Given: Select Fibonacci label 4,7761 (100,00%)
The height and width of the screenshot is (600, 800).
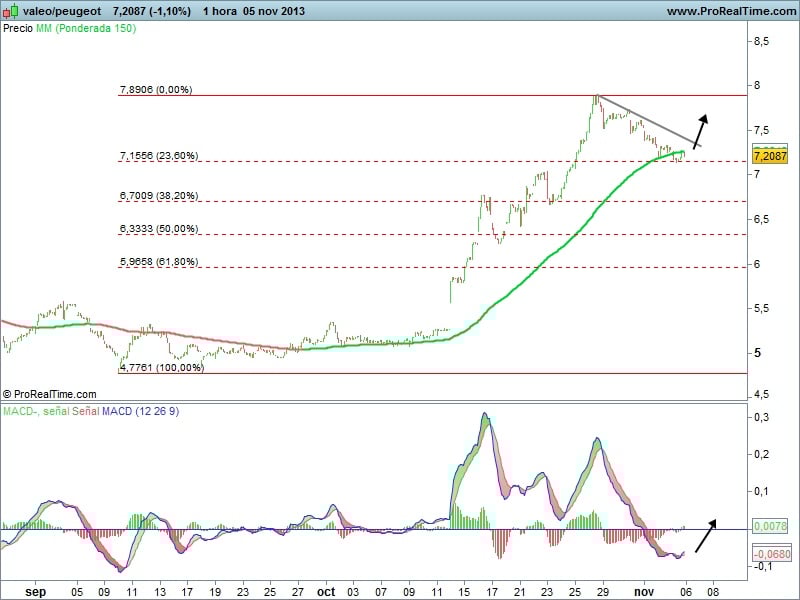Looking at the screenshot, I should click(x=162, y=367).
